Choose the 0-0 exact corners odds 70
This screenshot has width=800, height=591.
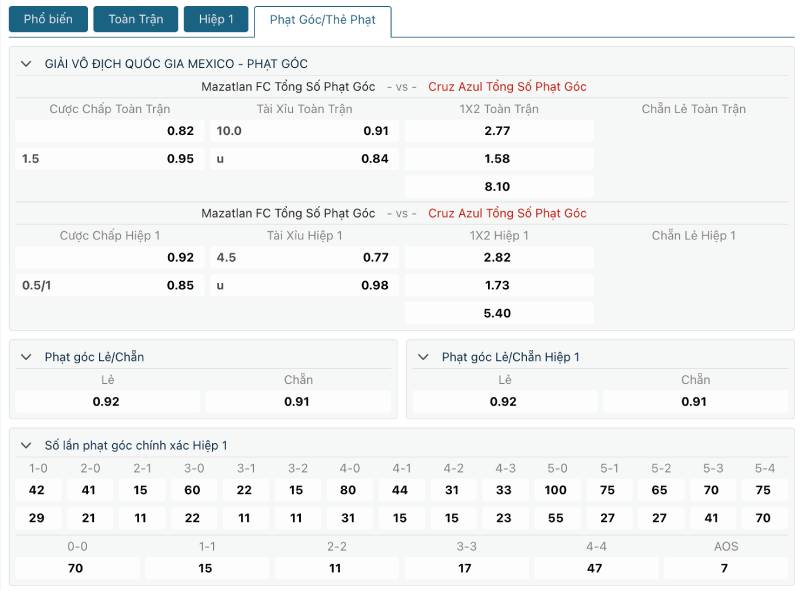tap(77, 568)
